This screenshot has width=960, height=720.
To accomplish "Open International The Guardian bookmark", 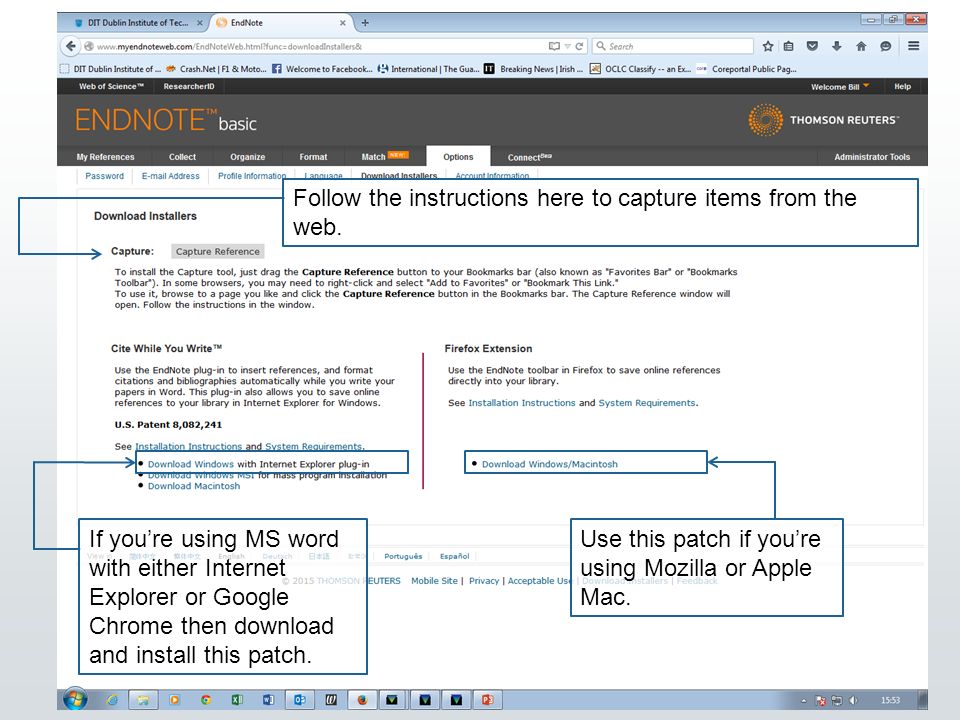I will (429, 69).
